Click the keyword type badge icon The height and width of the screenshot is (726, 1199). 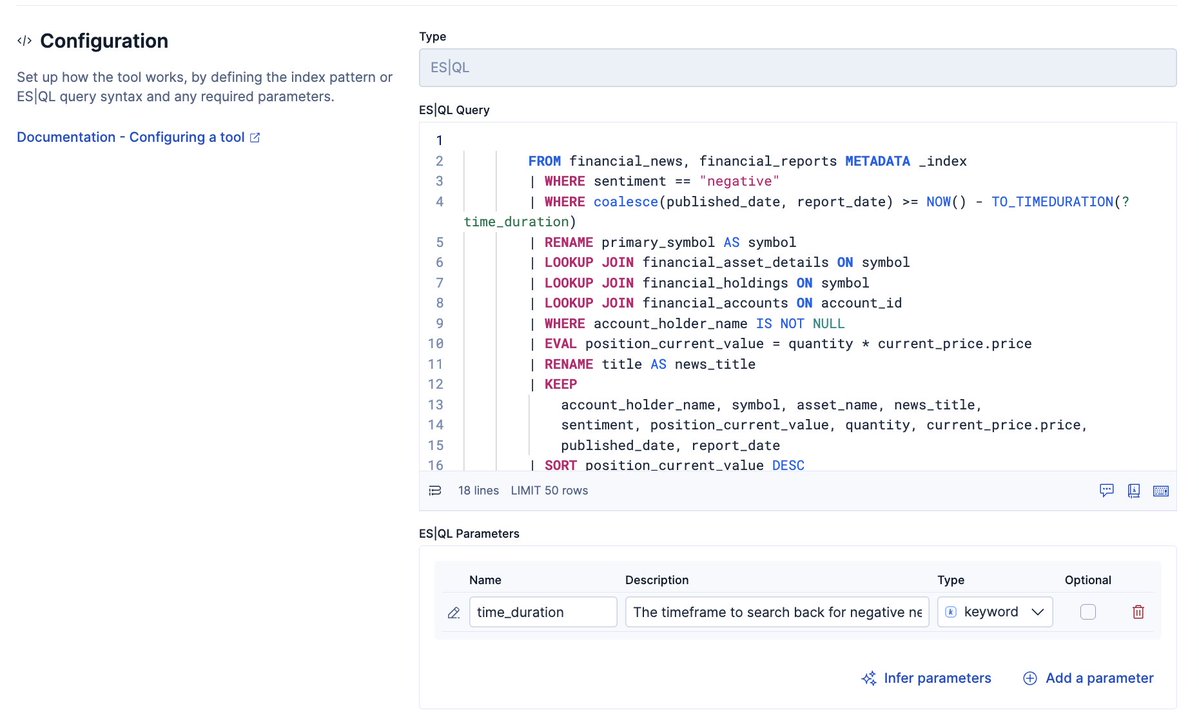[951, 612]
